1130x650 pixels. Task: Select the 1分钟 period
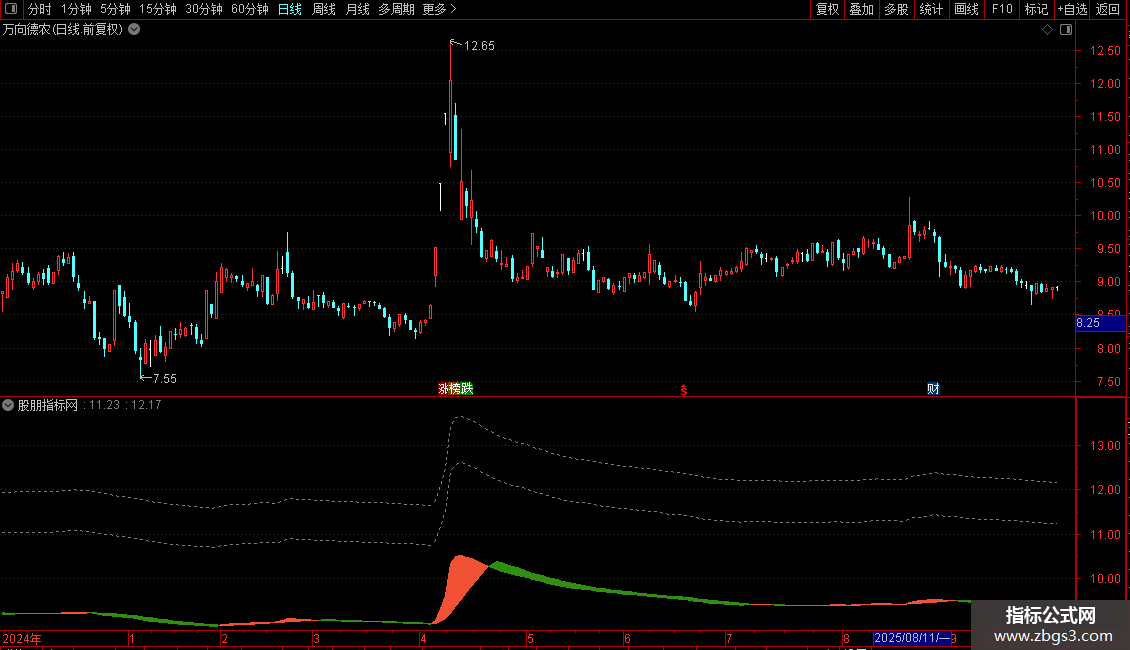[76, 9]
